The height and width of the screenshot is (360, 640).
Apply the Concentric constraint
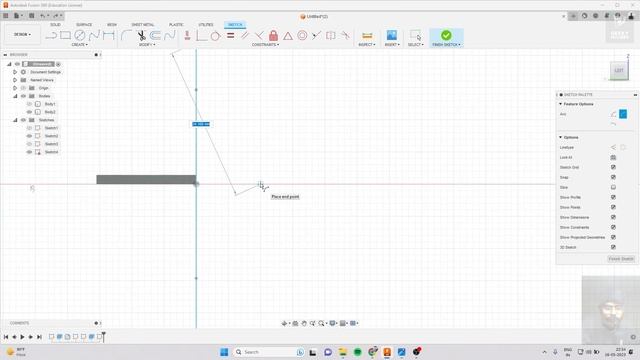pyautogui.click(x=302, y=36)
